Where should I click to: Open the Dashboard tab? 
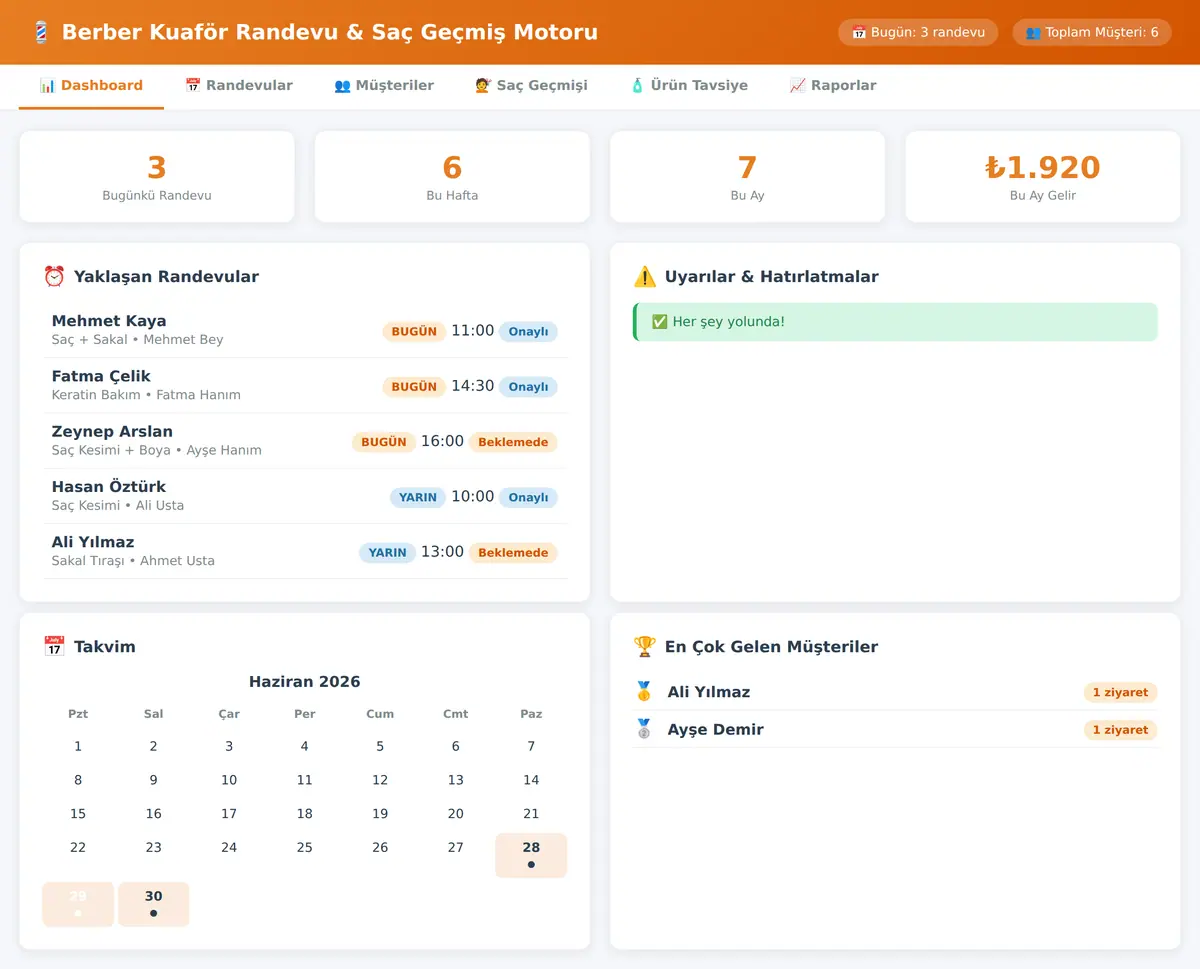pyautogui.click(x=91, y=86)
